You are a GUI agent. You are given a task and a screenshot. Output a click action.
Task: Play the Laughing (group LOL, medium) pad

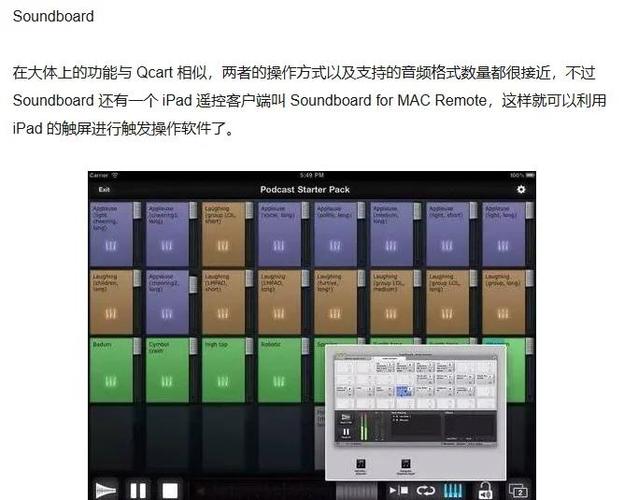[392, 302]
